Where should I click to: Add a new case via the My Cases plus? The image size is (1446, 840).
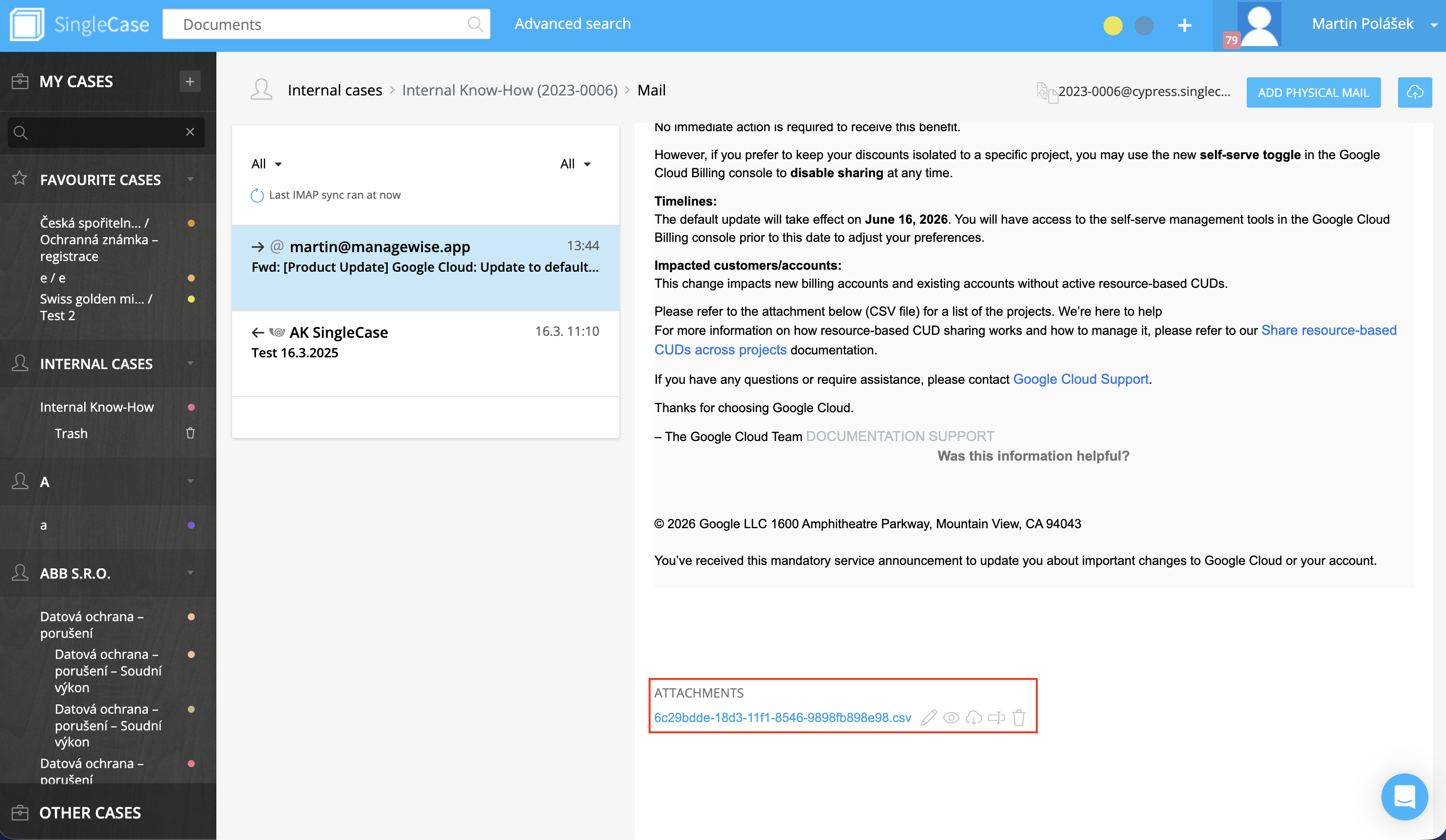pos(190,81)
